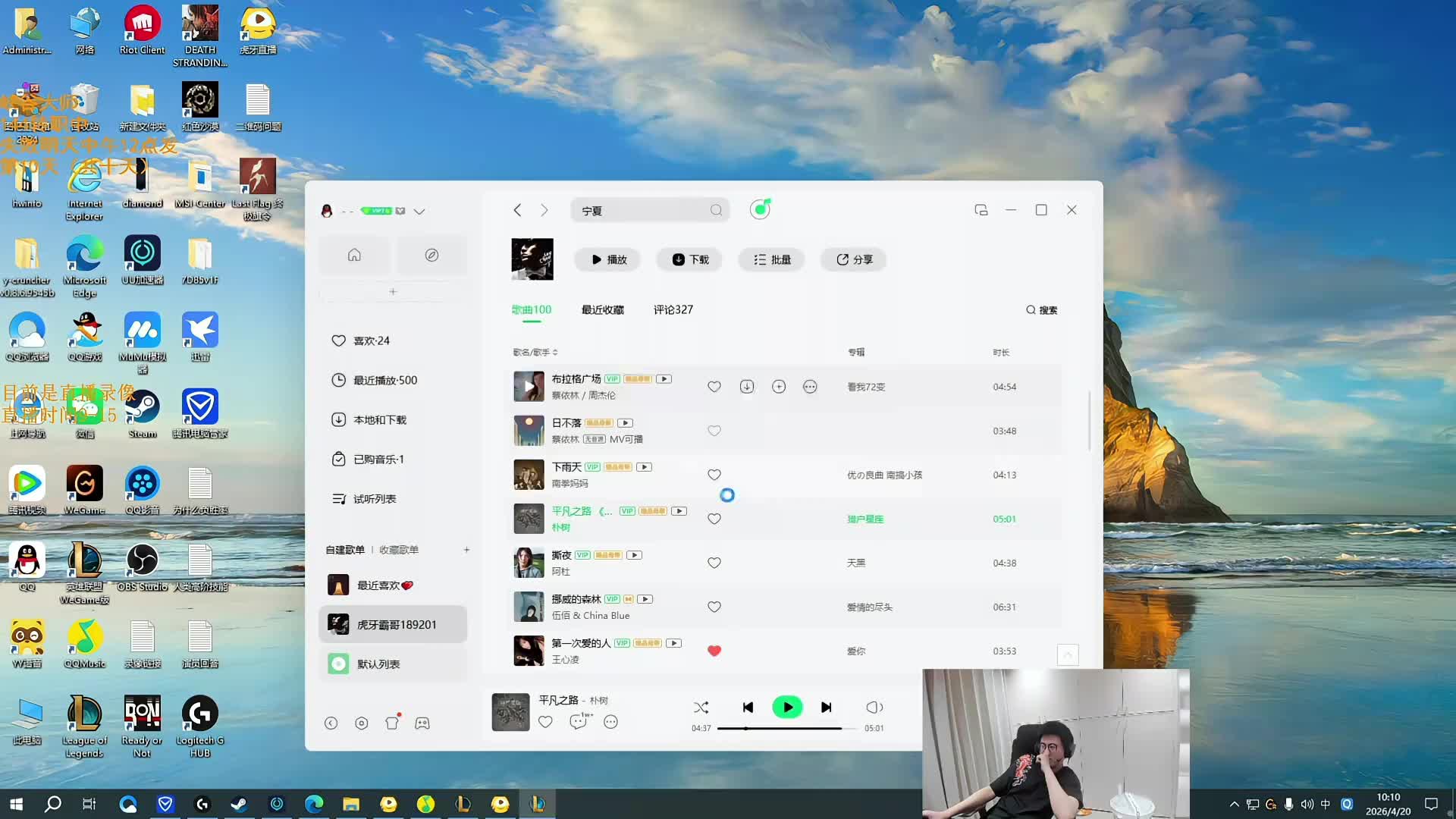Viewport: 1456px width, 819px height.
Task: Click the shuffle playback mode icon
Action: pos(701,708)
